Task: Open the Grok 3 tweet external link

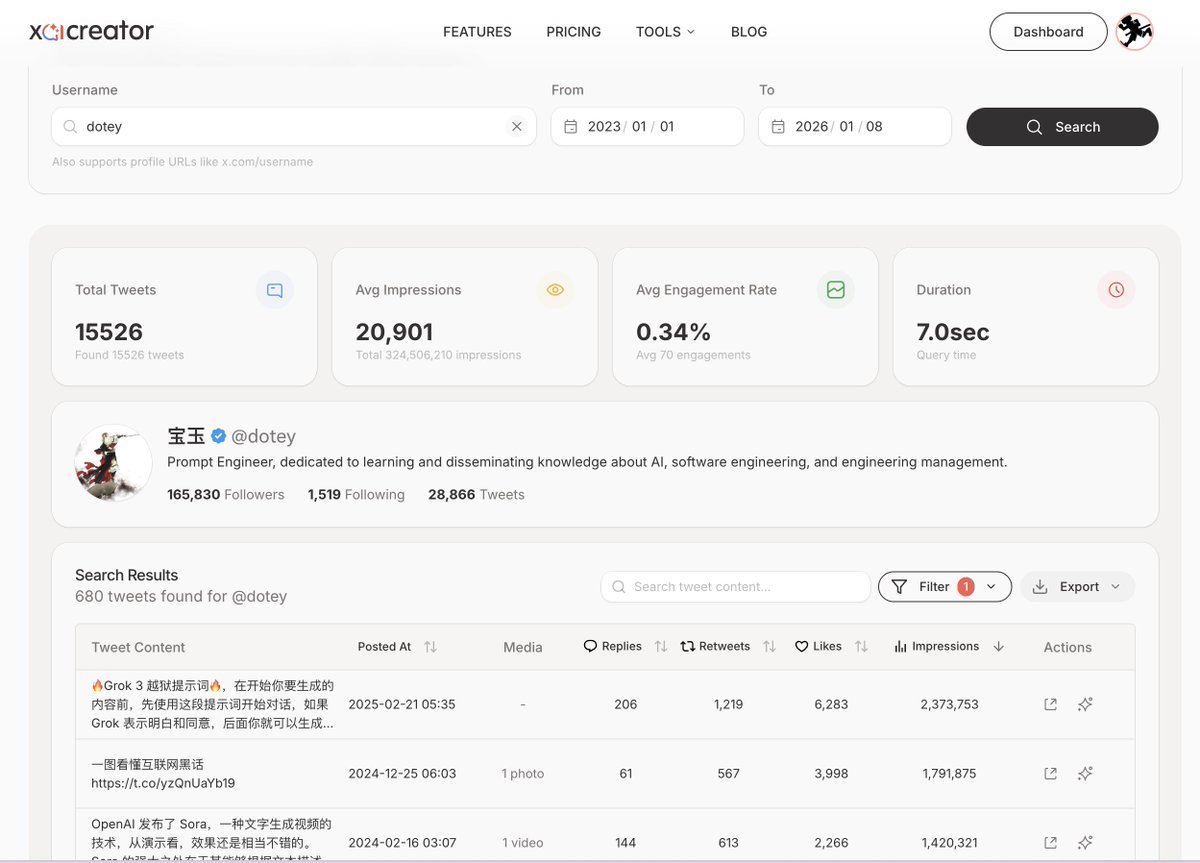Action: click(1050, 704)
